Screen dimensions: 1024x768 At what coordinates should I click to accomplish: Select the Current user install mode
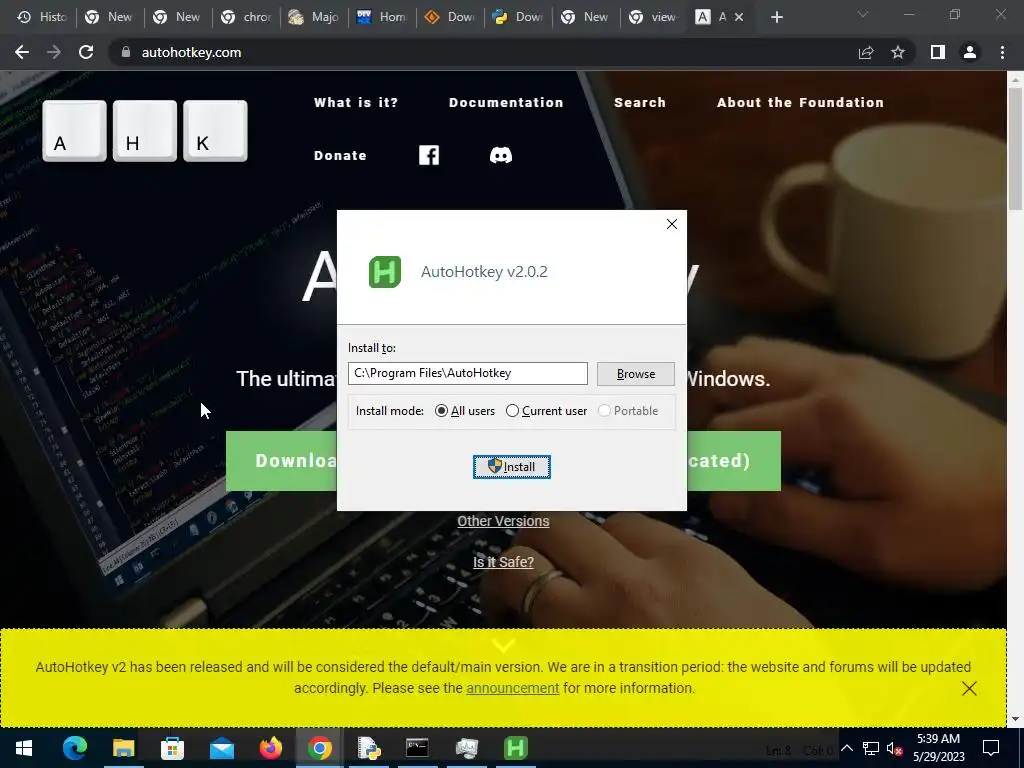click(546, 411)
